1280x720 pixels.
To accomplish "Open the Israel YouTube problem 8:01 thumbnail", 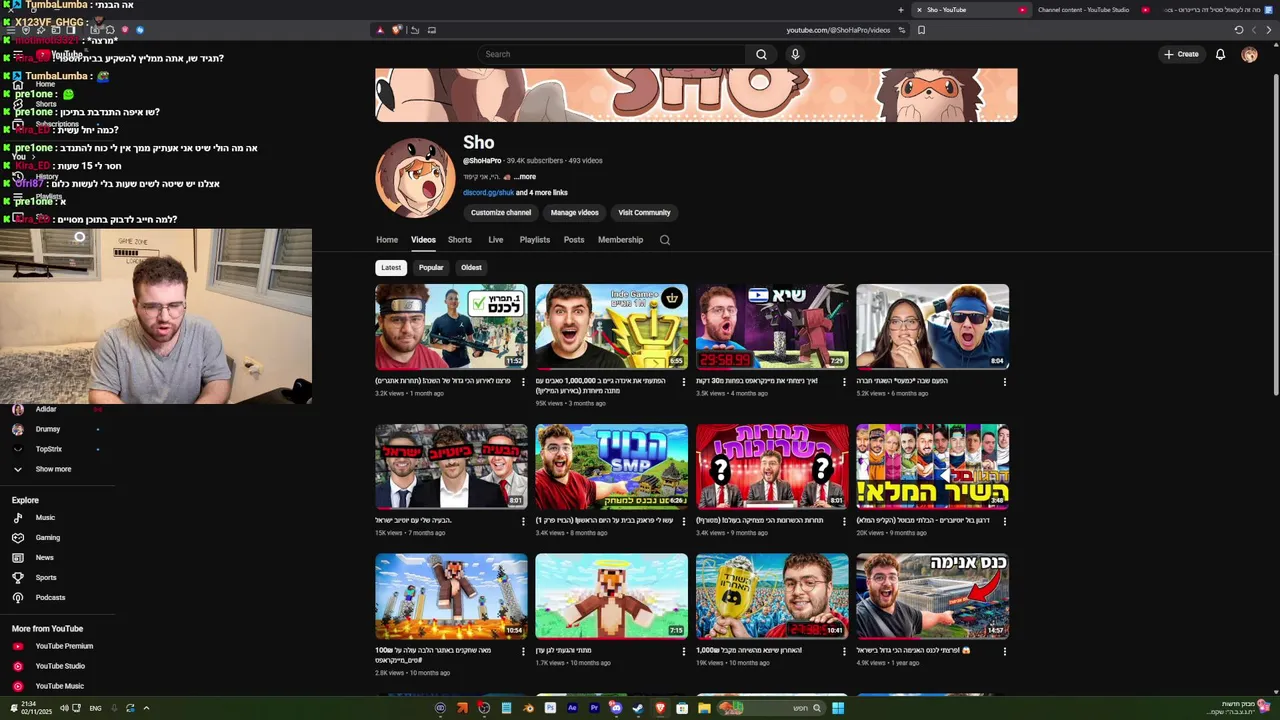I will point(451,467).
